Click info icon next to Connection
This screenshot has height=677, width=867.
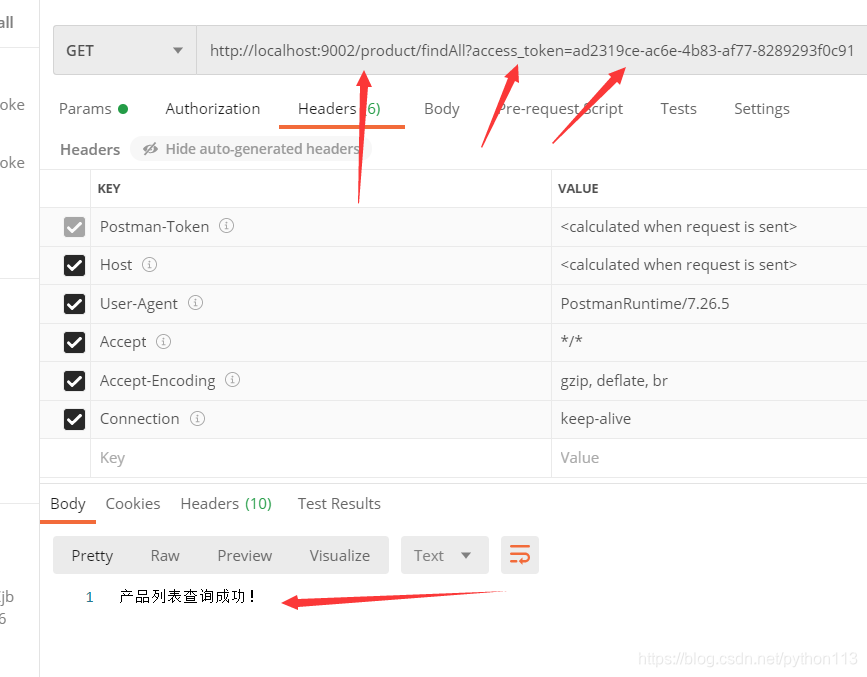point(197,418)
